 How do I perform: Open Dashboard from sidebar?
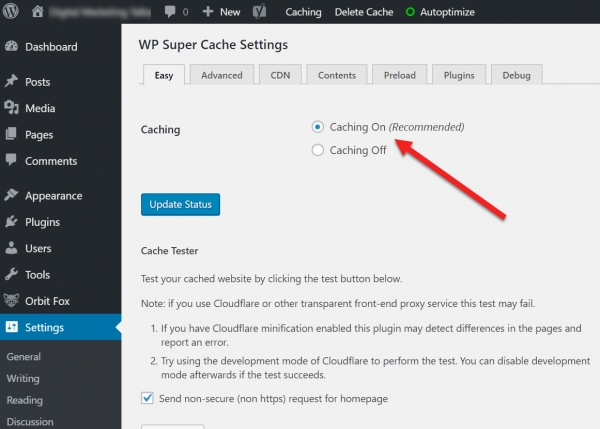51,47
